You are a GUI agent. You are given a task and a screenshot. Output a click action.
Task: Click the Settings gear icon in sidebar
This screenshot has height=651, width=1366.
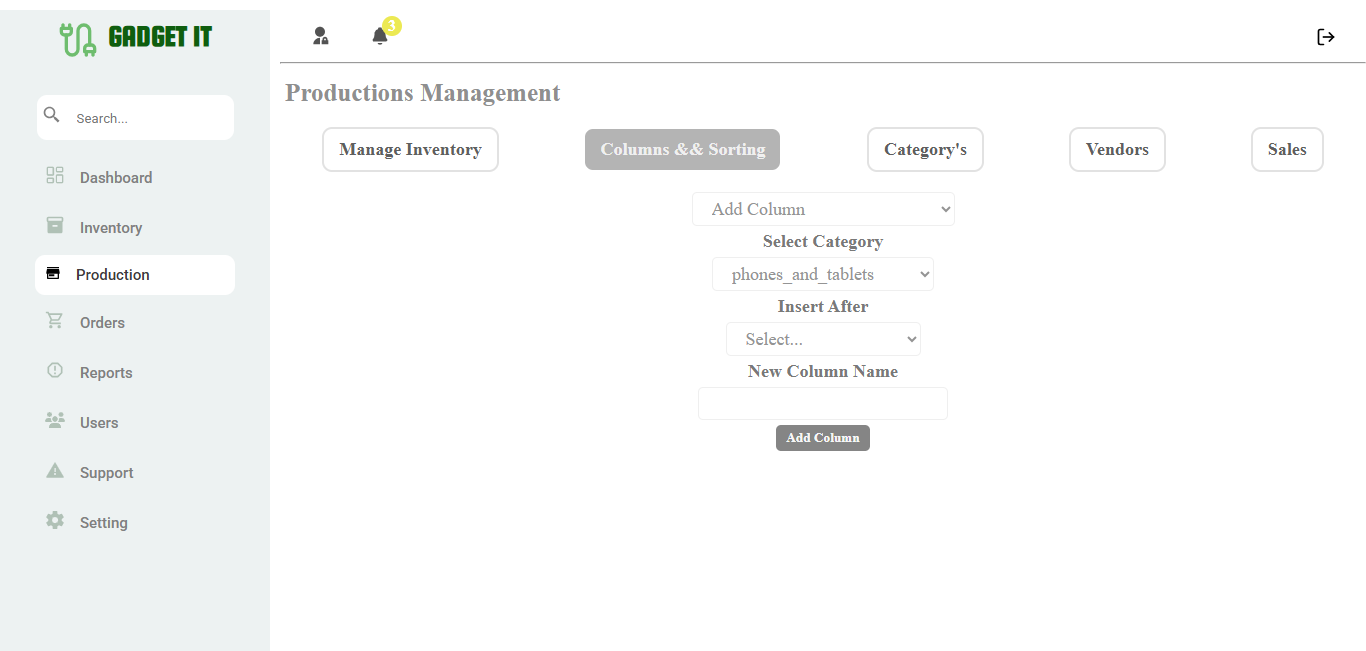coord(55,521)
